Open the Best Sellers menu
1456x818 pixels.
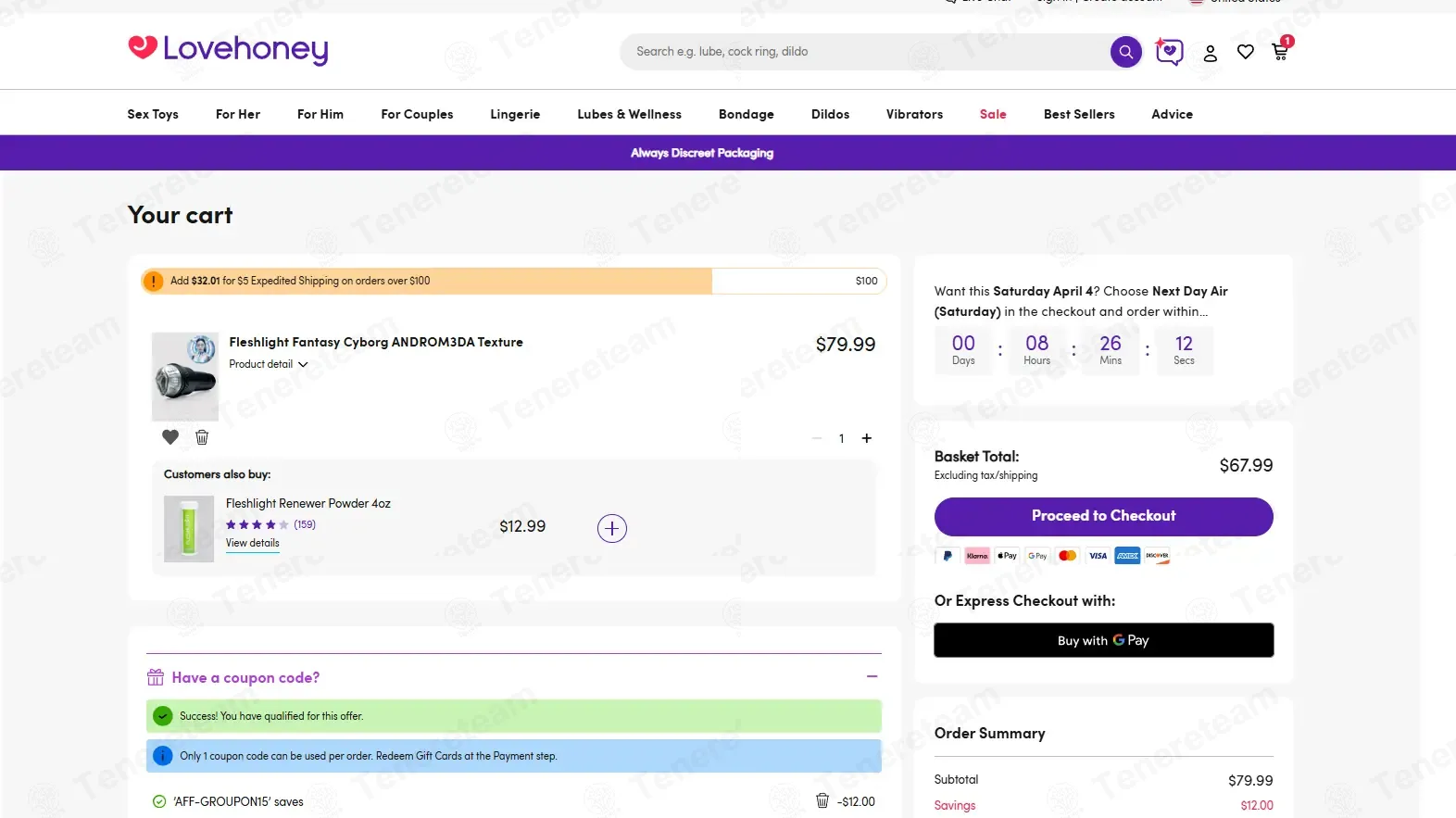(1079, 114)
